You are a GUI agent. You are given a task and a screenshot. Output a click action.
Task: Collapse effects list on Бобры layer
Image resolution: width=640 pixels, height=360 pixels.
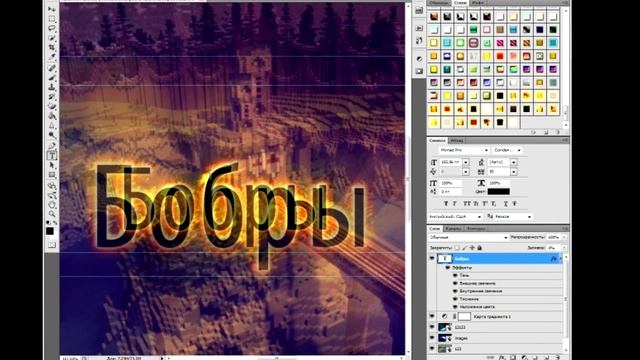560,259
